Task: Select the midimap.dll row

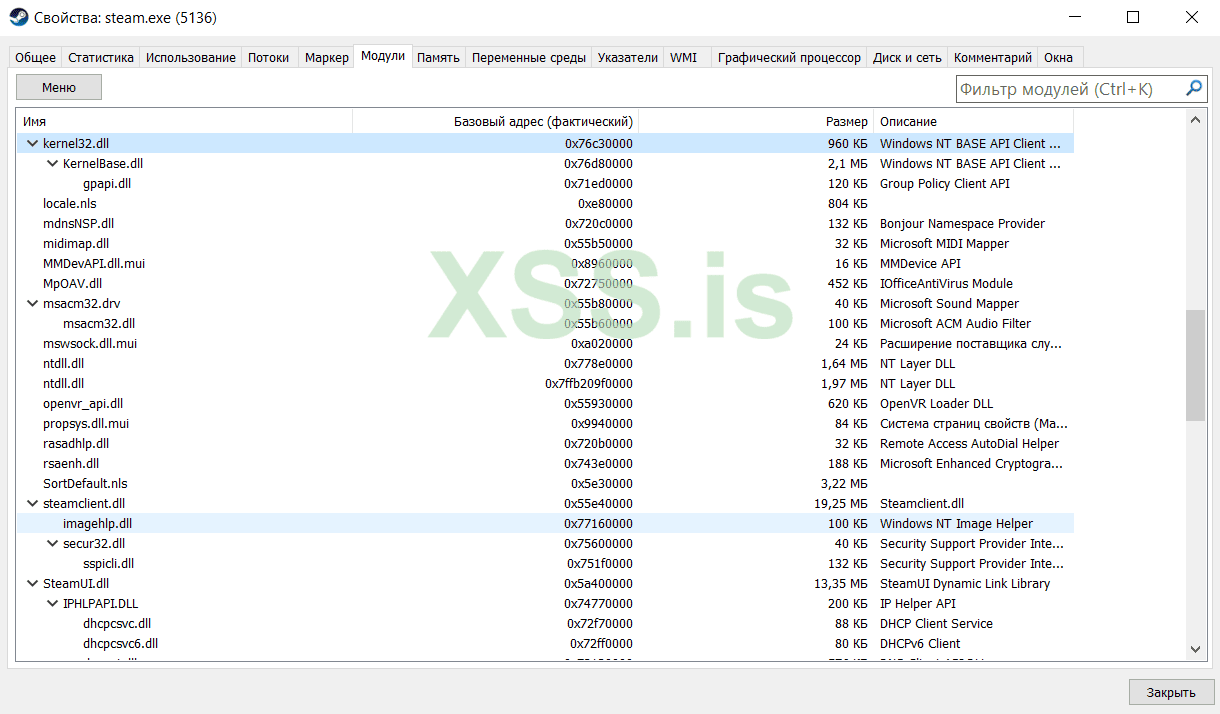Action: 545,244
